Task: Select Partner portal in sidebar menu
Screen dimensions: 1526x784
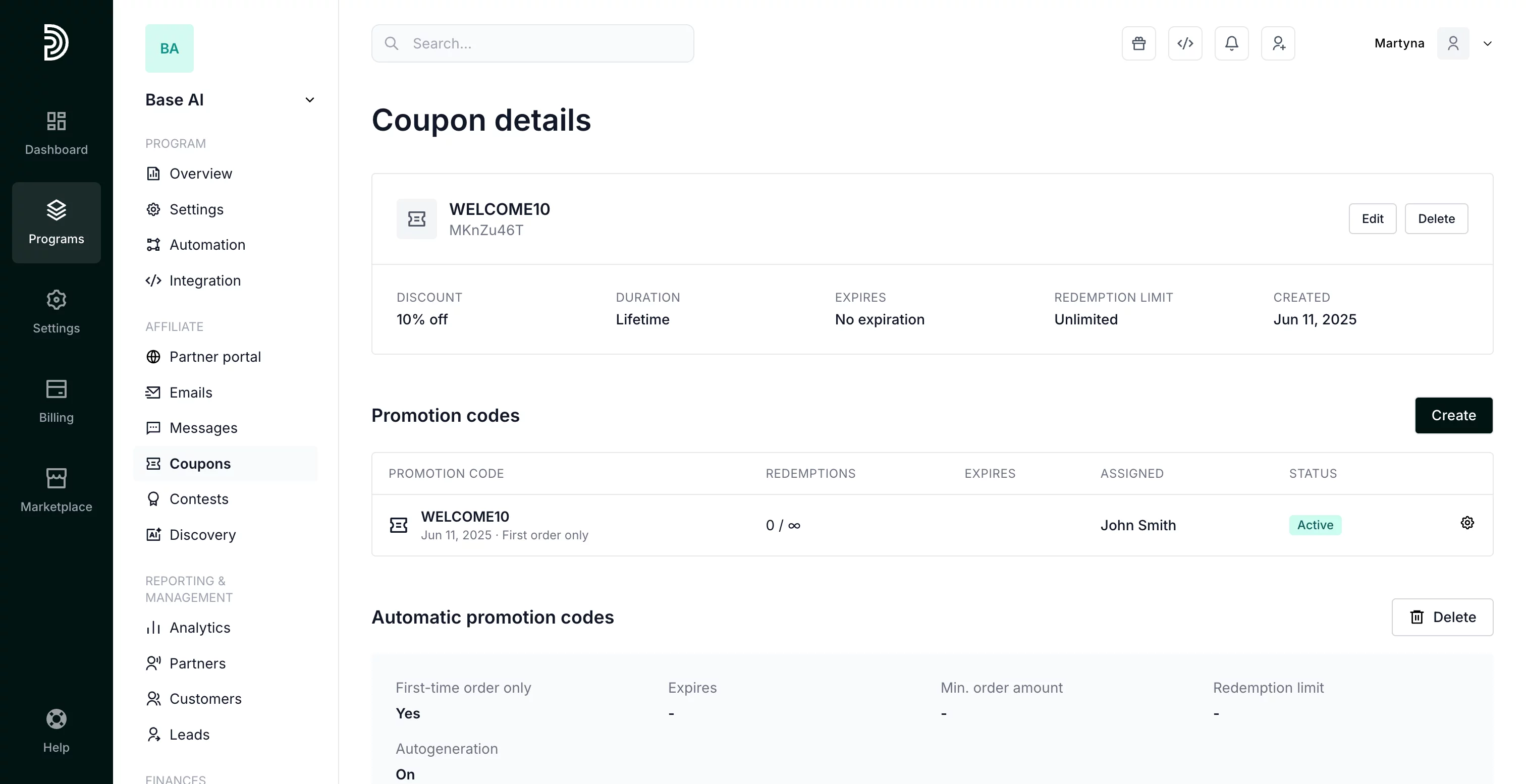Action: (214, 357)
